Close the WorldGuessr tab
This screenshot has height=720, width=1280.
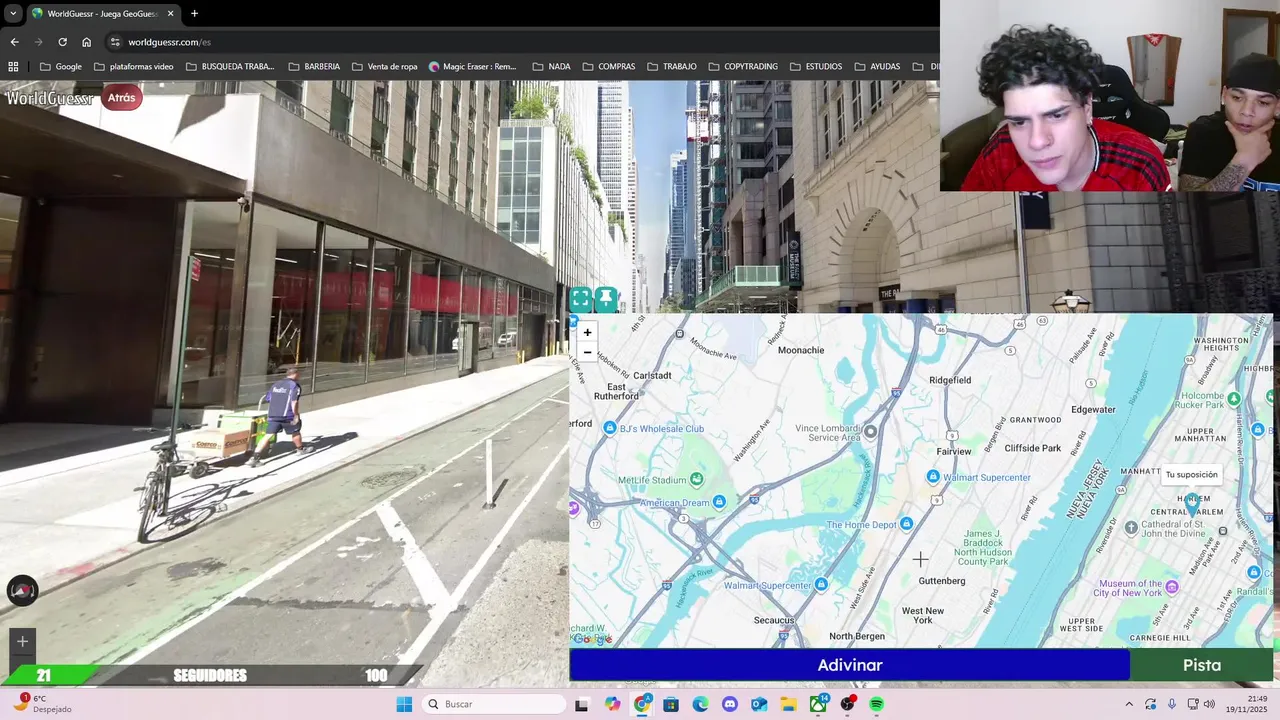[170, 14]
